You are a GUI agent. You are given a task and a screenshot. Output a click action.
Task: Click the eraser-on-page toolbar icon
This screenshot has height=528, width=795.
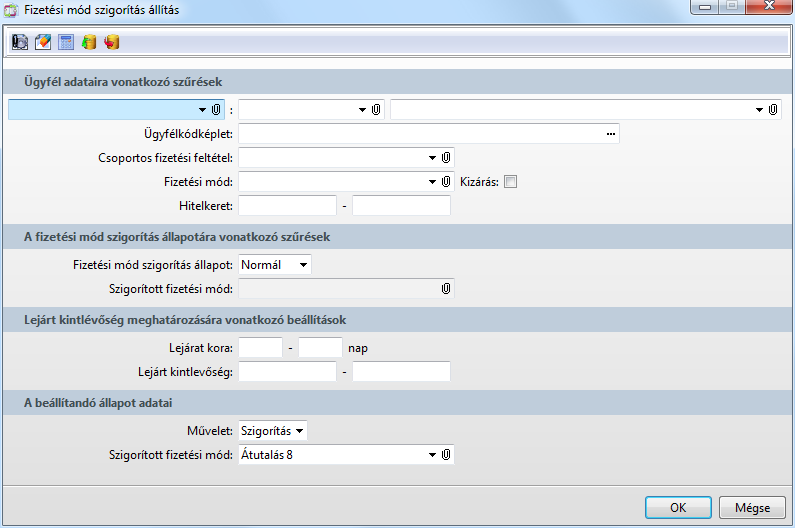pyautogui.click(x=42, y=42)
